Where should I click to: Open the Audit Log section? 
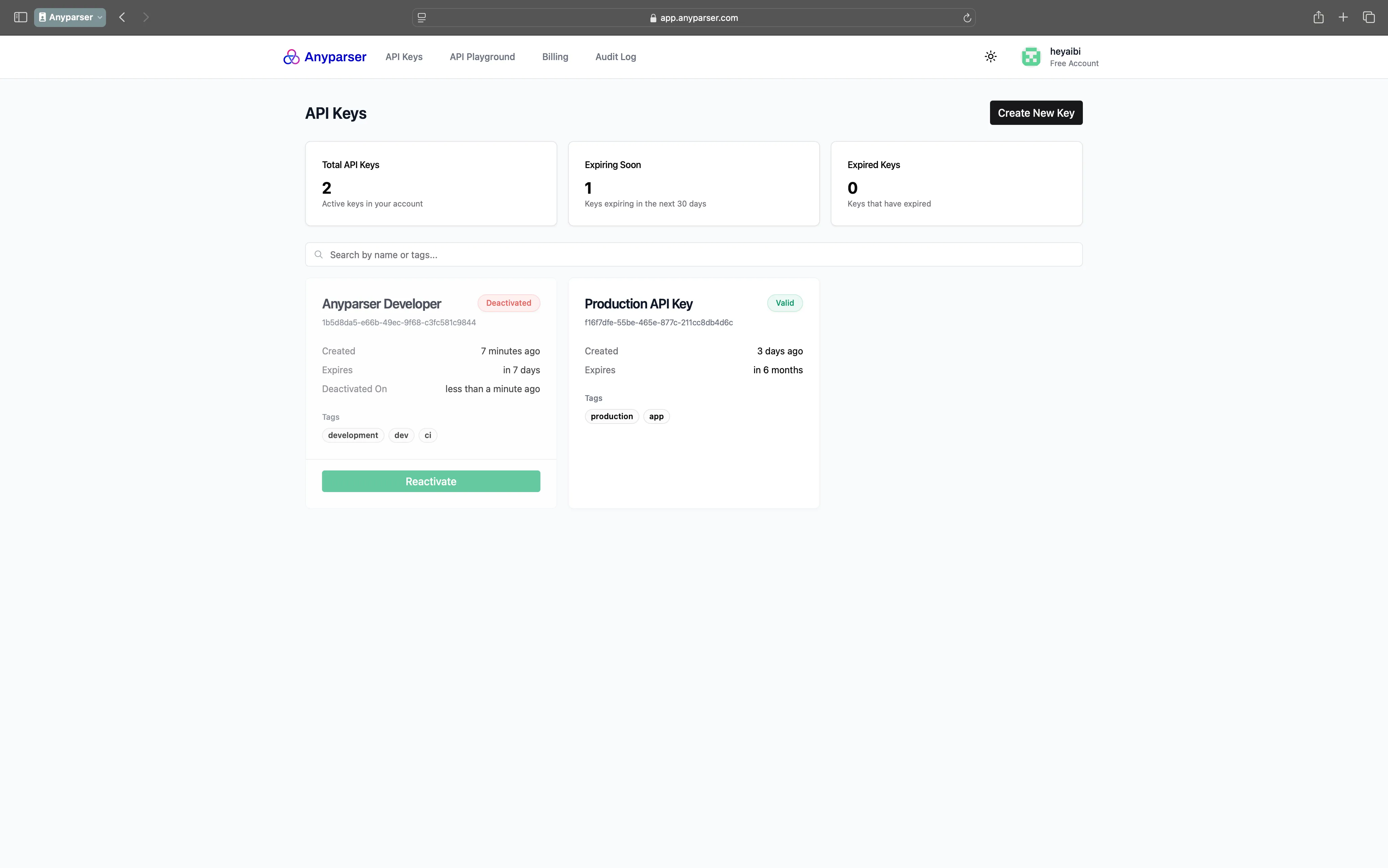pos(615,57)
